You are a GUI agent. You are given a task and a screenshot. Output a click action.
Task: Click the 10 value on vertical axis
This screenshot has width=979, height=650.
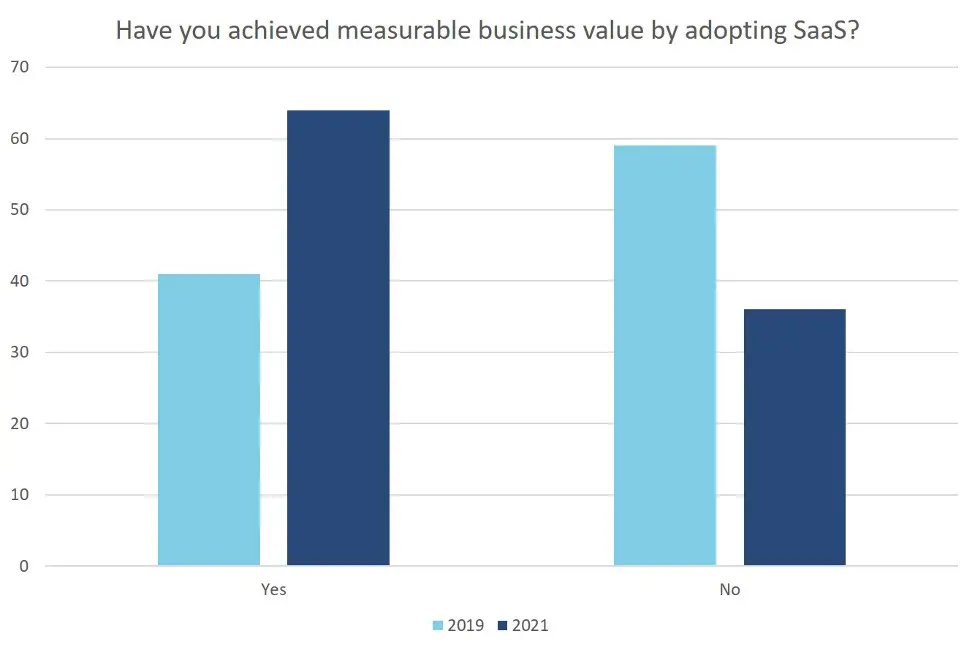(x=20, y=495)
